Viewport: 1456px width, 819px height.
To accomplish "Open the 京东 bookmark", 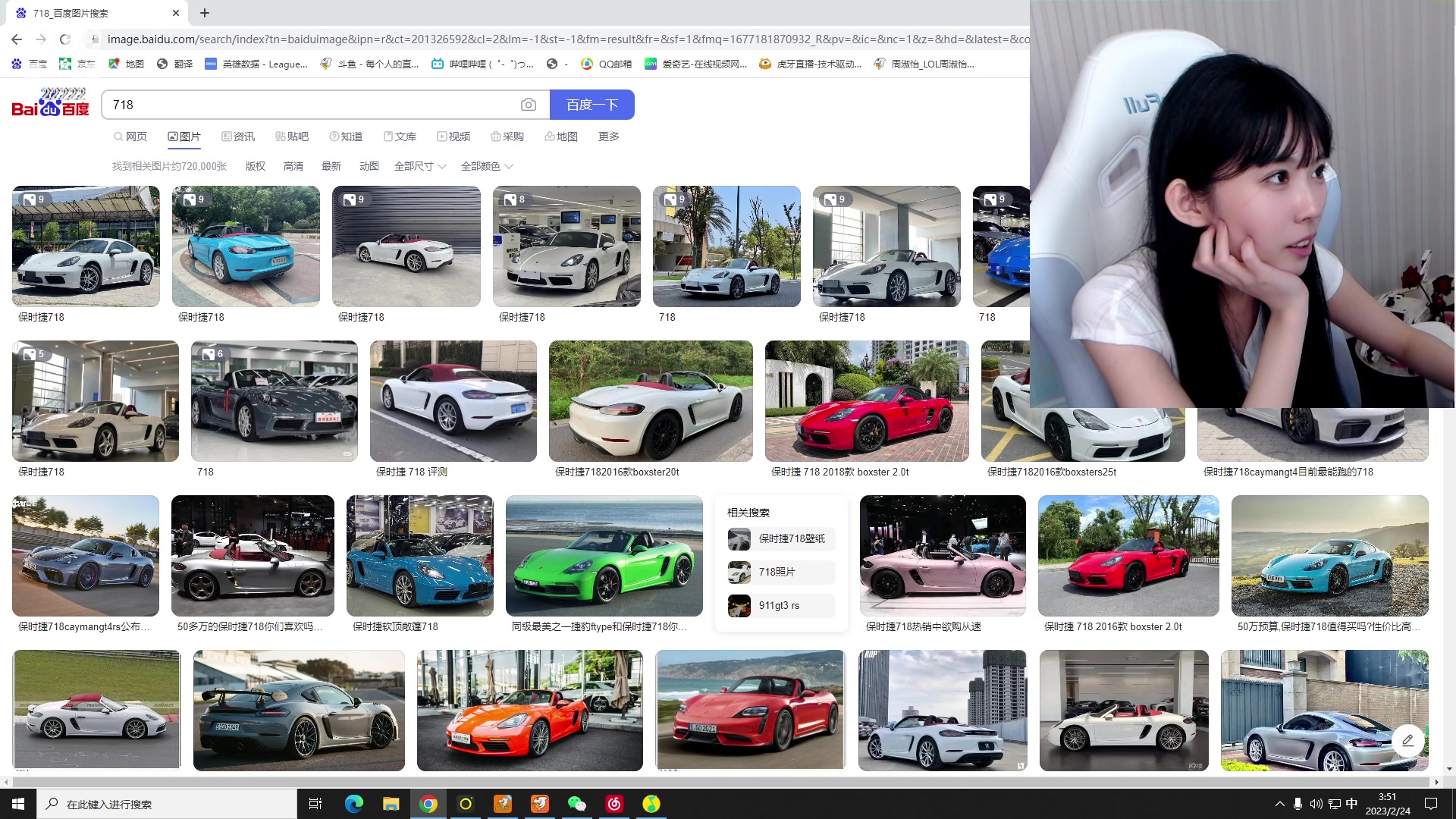I will tap(77, 64).
